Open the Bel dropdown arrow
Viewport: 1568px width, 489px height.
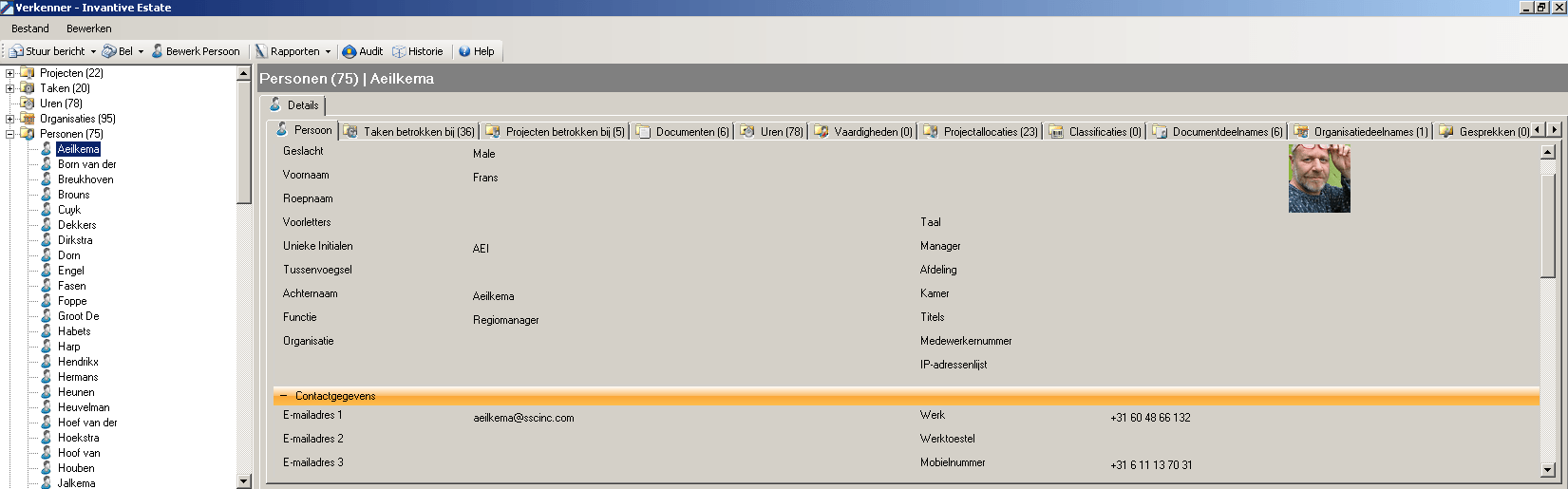(141, 52)
